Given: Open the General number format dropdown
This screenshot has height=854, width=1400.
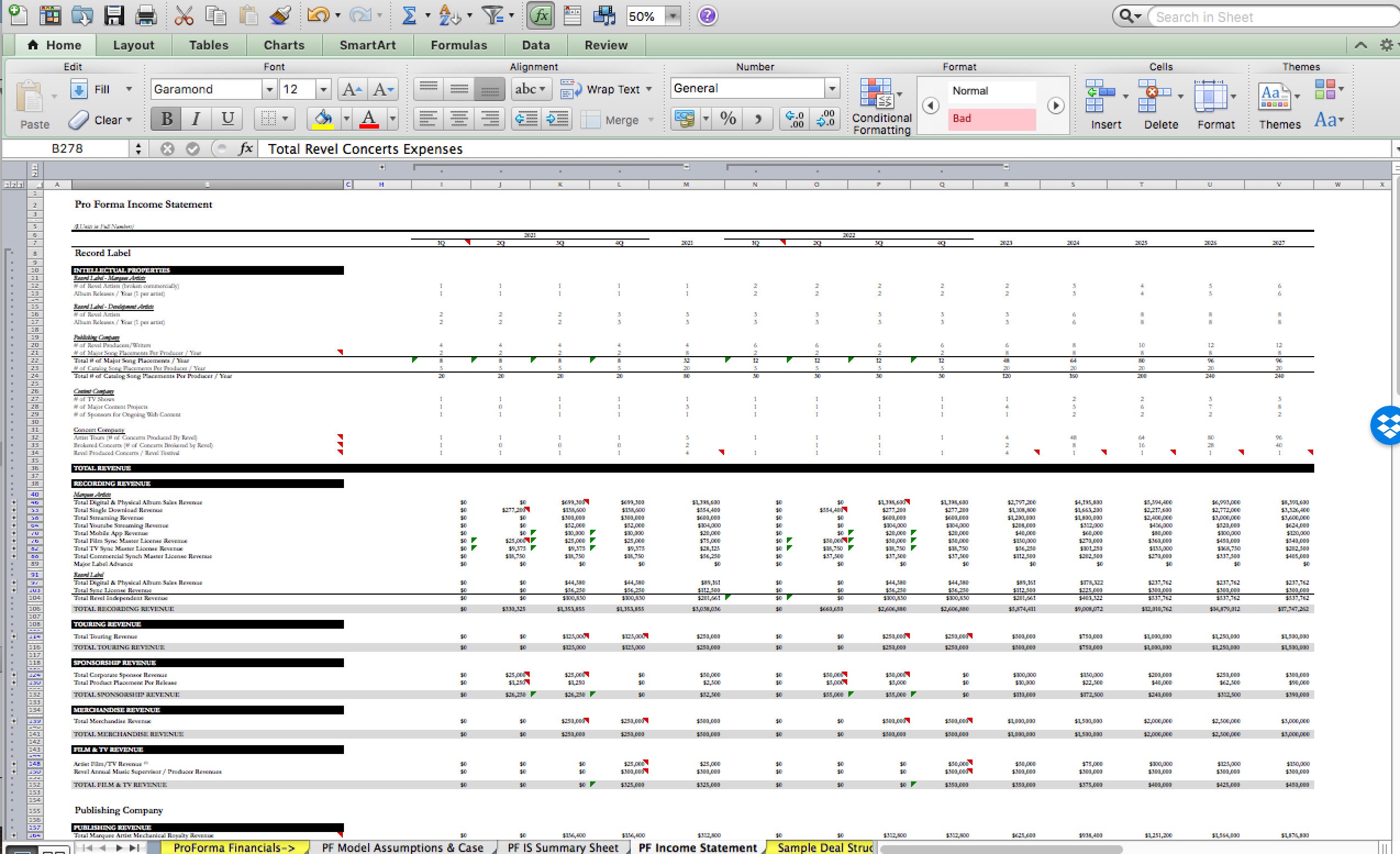Looking at the screenshot, I should (832, 88).
